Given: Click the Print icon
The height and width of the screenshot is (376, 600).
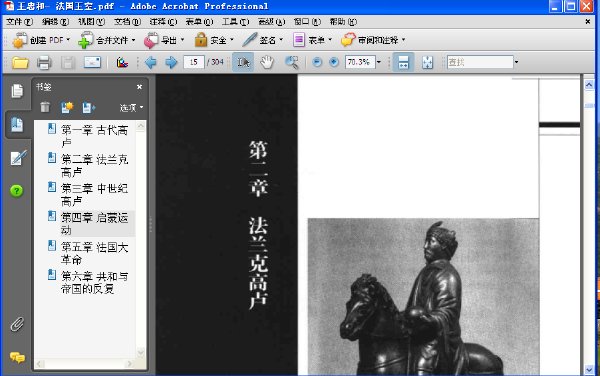Looking at the screenshot, I should 44,62.
